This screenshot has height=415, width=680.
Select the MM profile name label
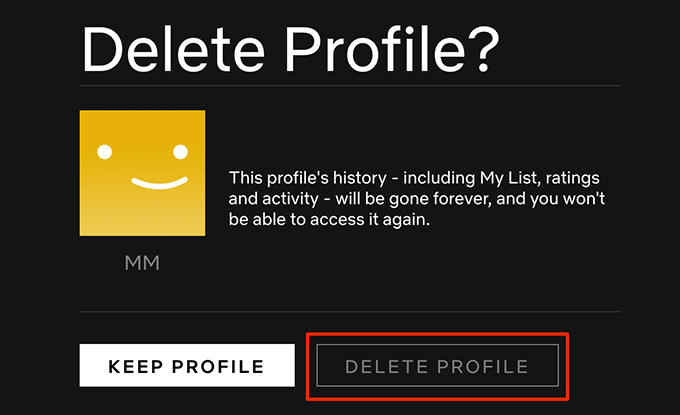point(142,263)
